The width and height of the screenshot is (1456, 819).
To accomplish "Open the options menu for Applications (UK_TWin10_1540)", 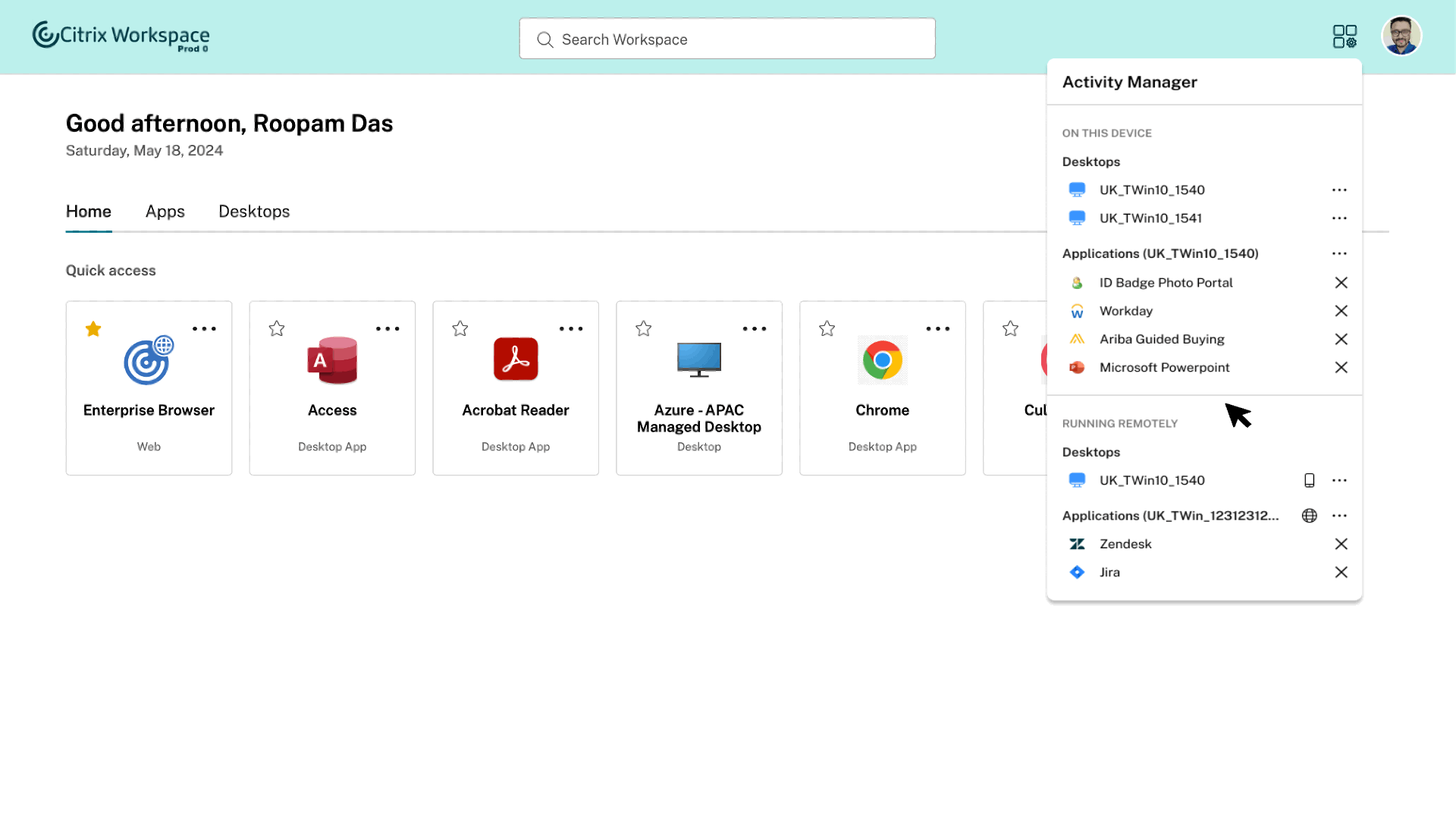I will tap(1339, 253).
